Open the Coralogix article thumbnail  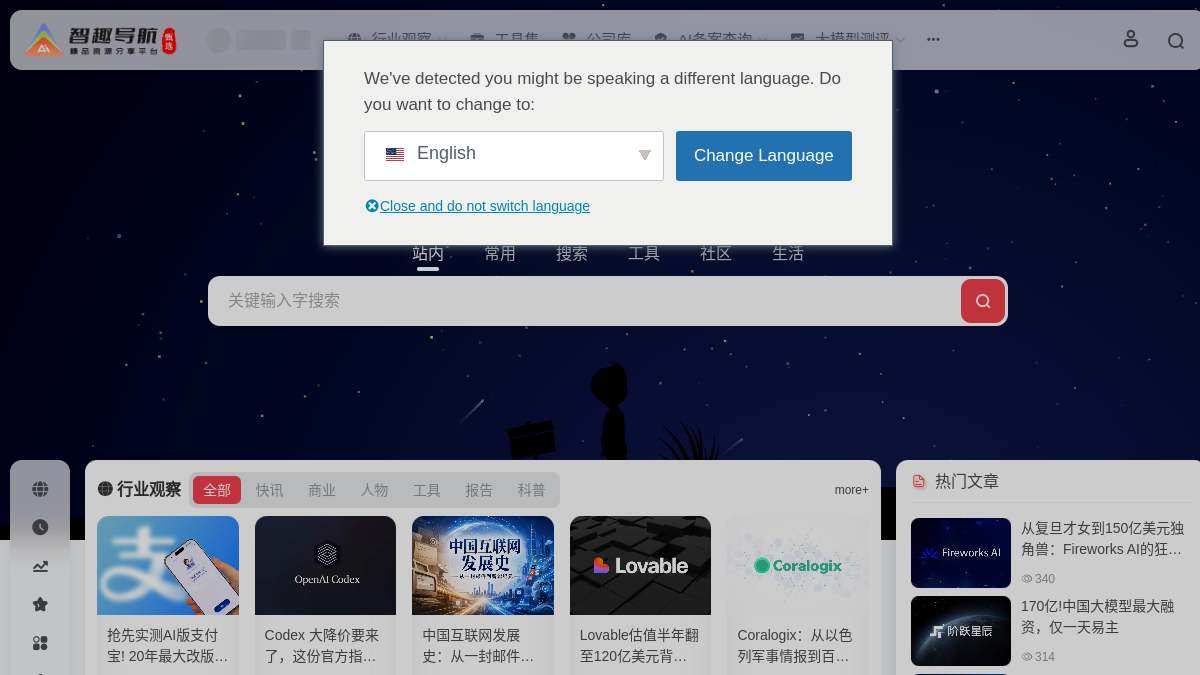798,565
